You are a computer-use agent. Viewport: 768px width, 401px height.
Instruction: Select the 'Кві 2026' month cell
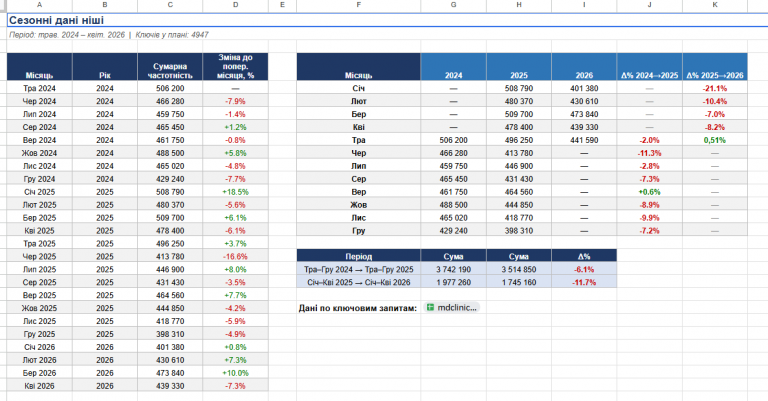39,386
